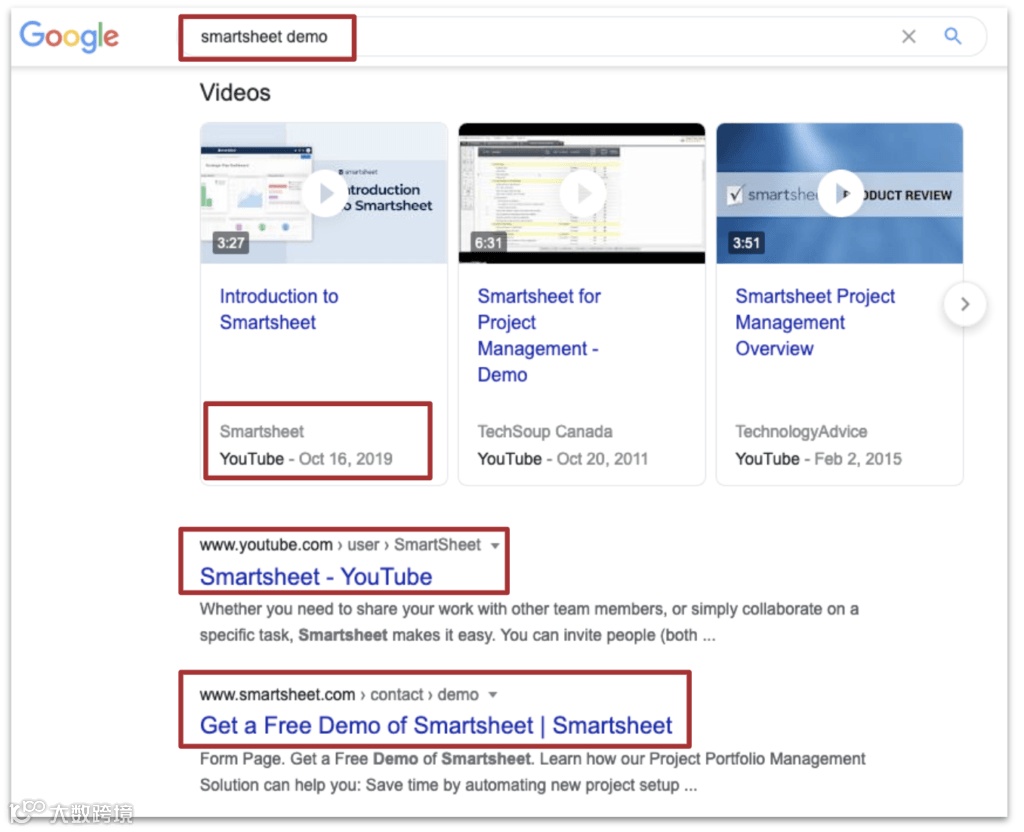Screen dimensions: 1024x832
Task: Play the Introduction to Smartsheet video
Action: (325, 193)
